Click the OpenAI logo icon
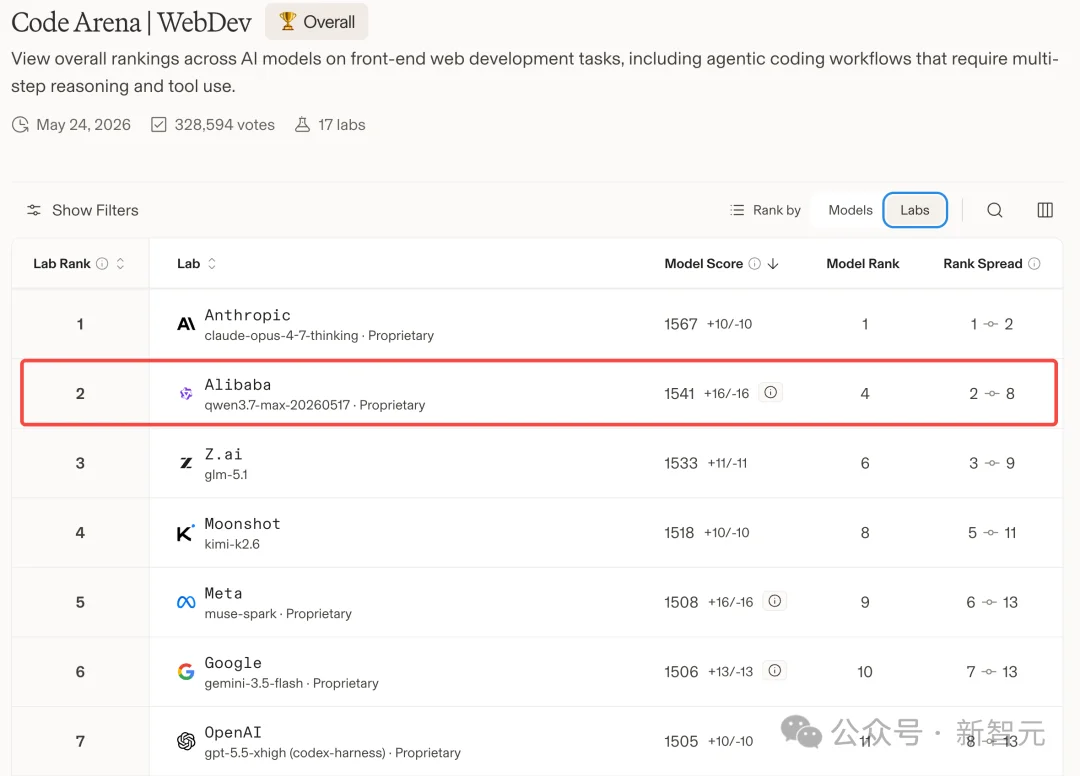The image size is (1080, 776). pyautogui.click(x=186, y=741)
